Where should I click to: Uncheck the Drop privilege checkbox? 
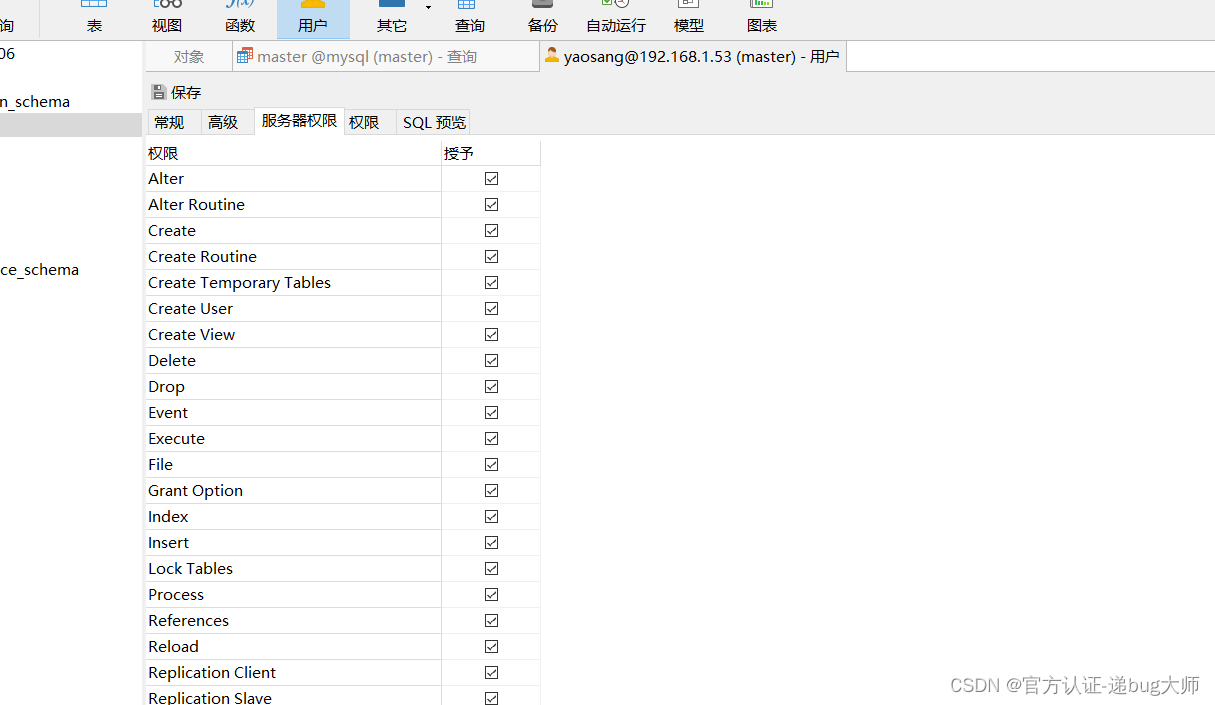click(x=491, y=387)
